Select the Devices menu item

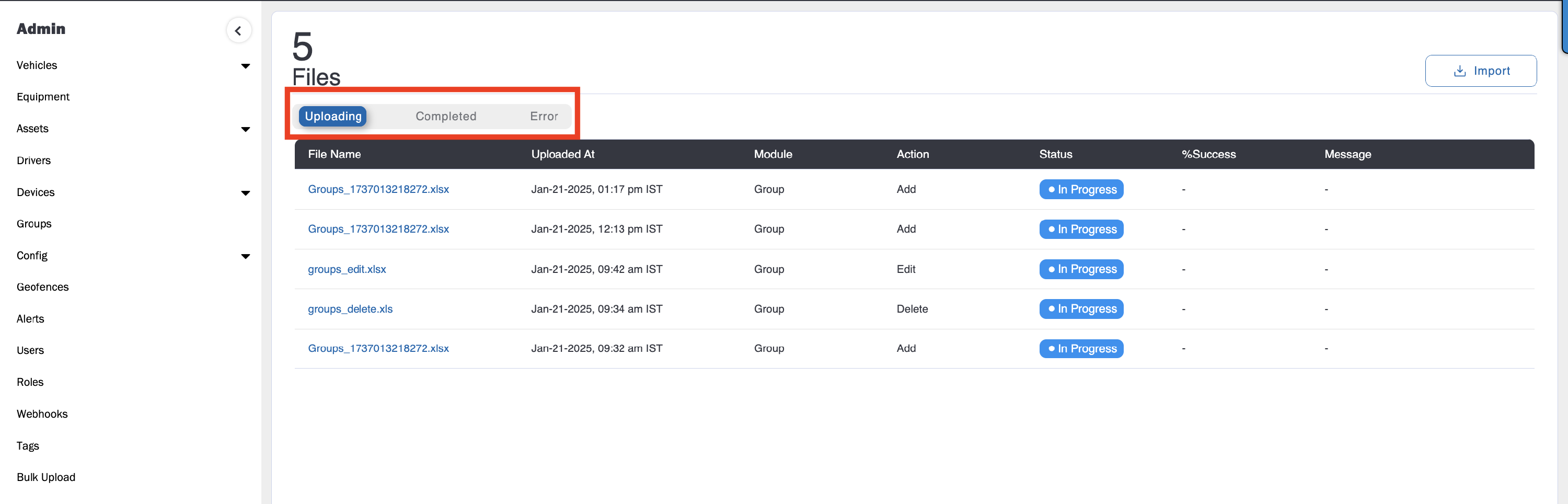click(36, 192)
